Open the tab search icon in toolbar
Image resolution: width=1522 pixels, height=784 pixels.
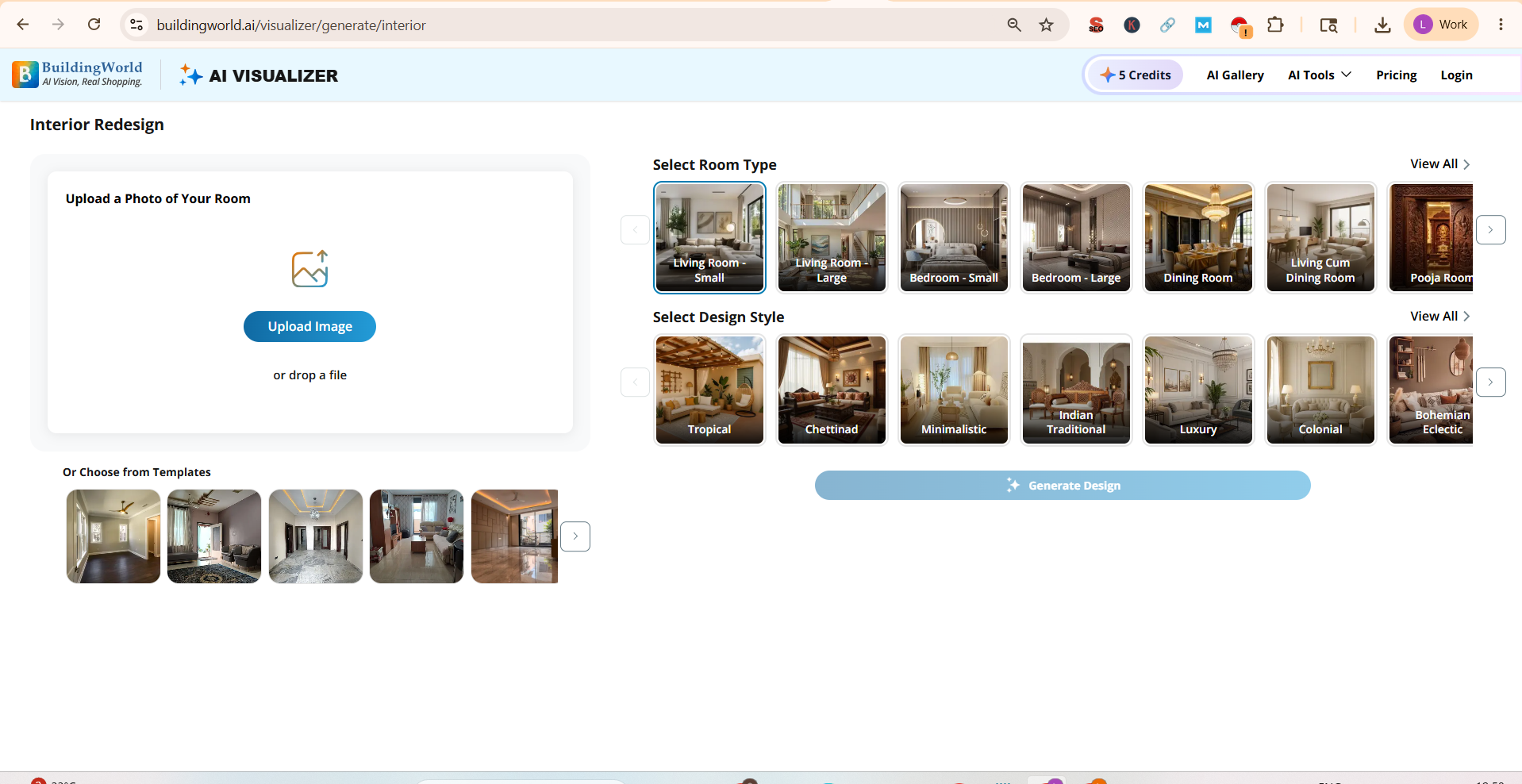[x=1328, y=25]
